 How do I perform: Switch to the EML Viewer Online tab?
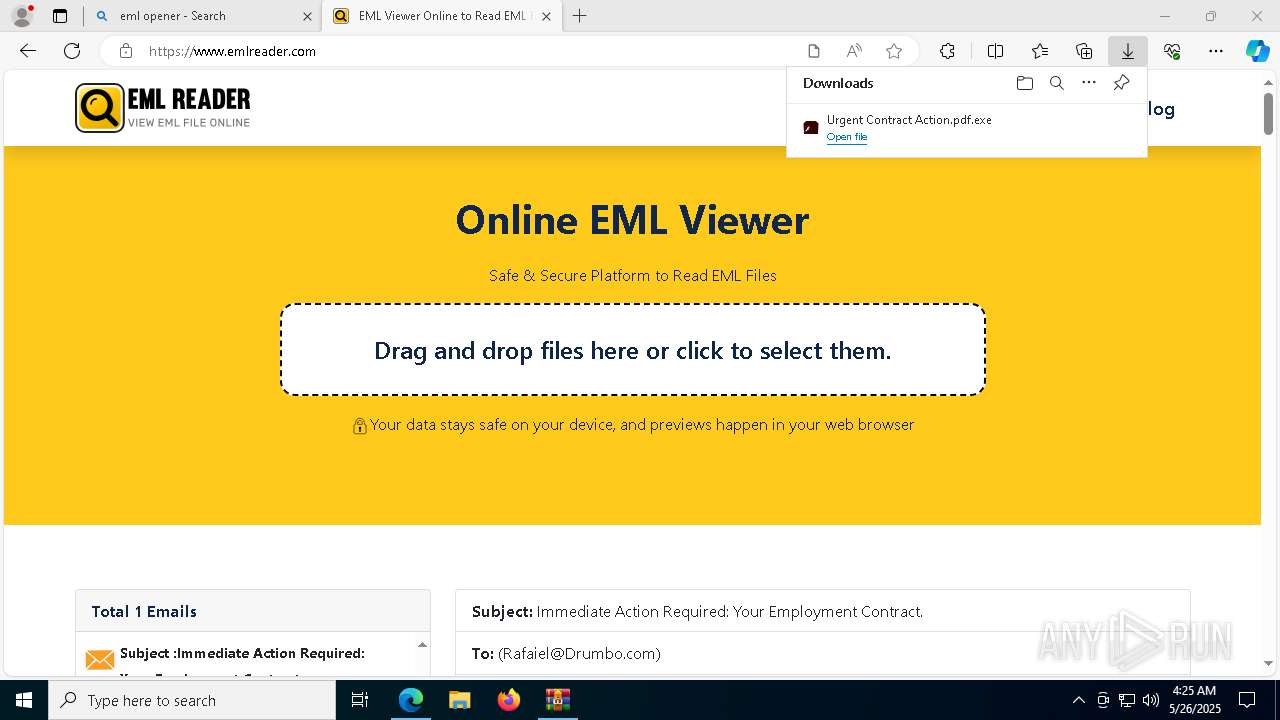point(443,16)
